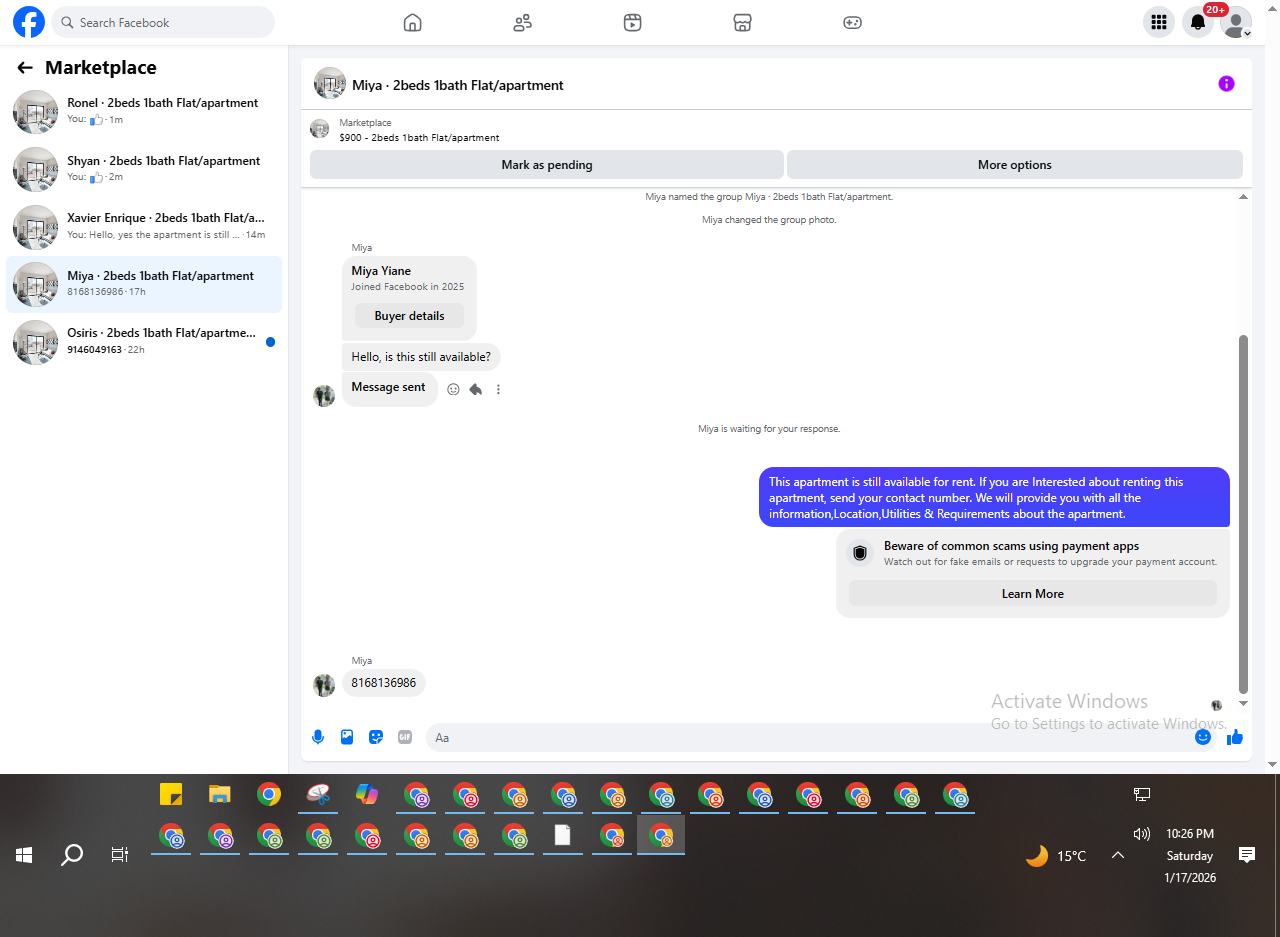Open the Xavier Enrique conversation

coord(144,227)
